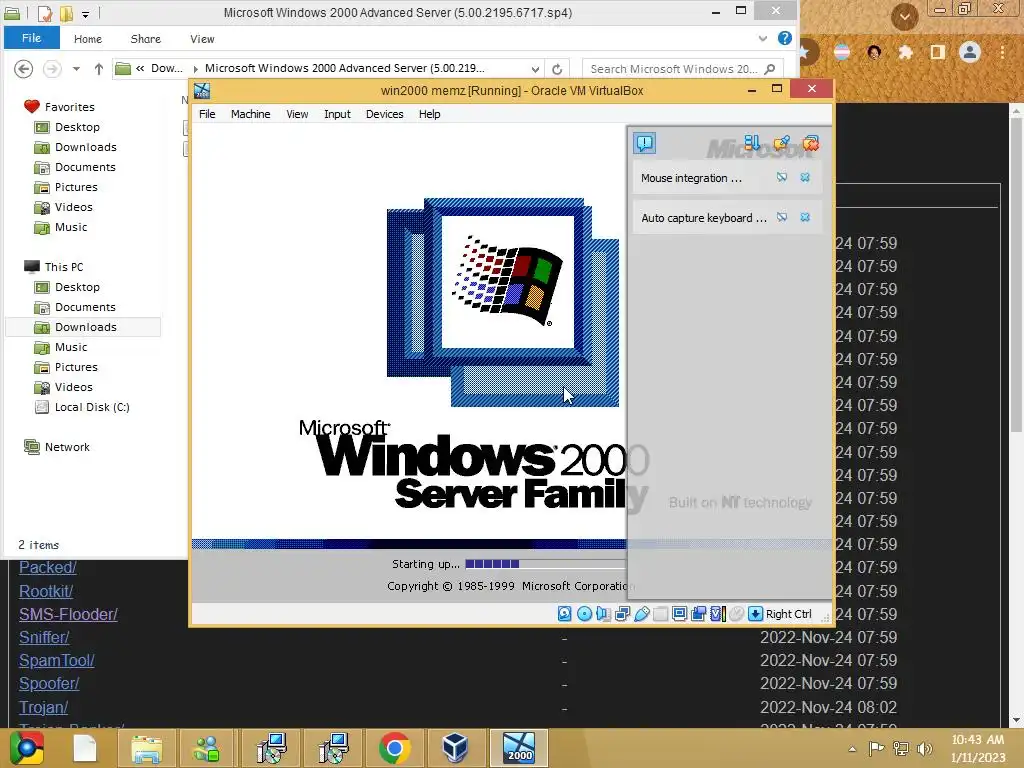Click the optical drive indicator in VirtualBox
1024x768 pixels.
(584, 613)
